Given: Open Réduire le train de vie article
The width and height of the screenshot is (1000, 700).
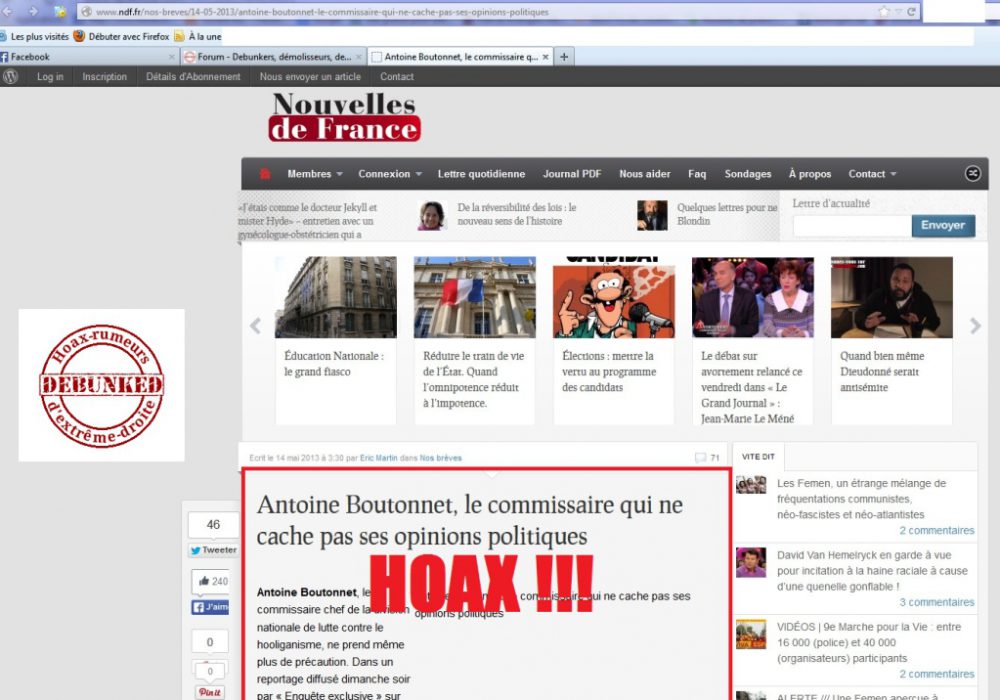Looking at the screenshot, I should click(x=473, y=379).
